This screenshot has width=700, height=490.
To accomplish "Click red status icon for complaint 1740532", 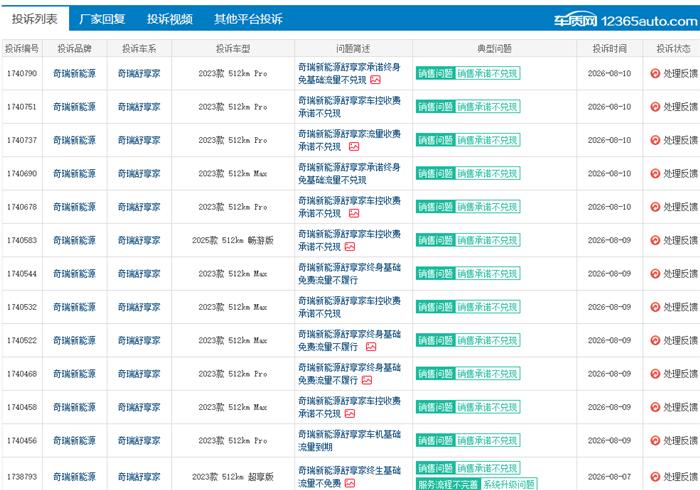I will 655,307.
